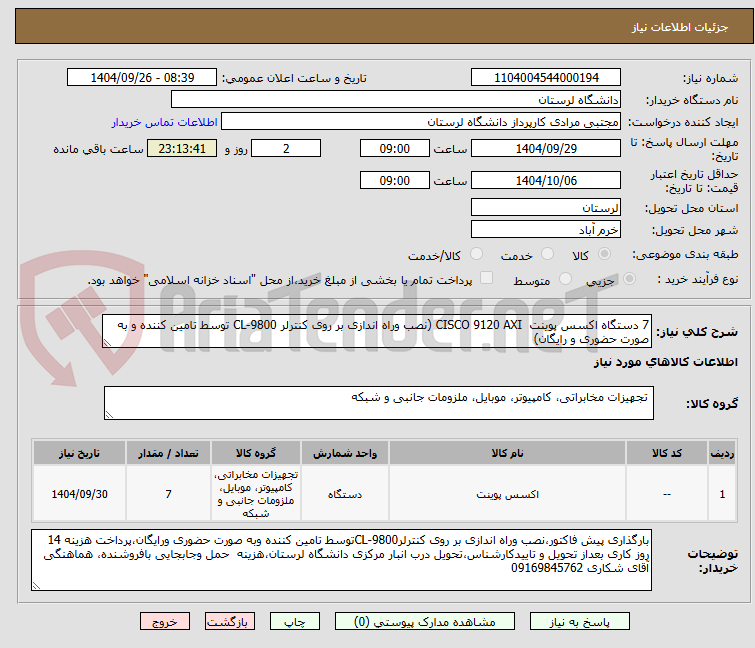755x648 pixels.
Task: Click the گروه کالا table column header
Action: click(x=256, y=453)
